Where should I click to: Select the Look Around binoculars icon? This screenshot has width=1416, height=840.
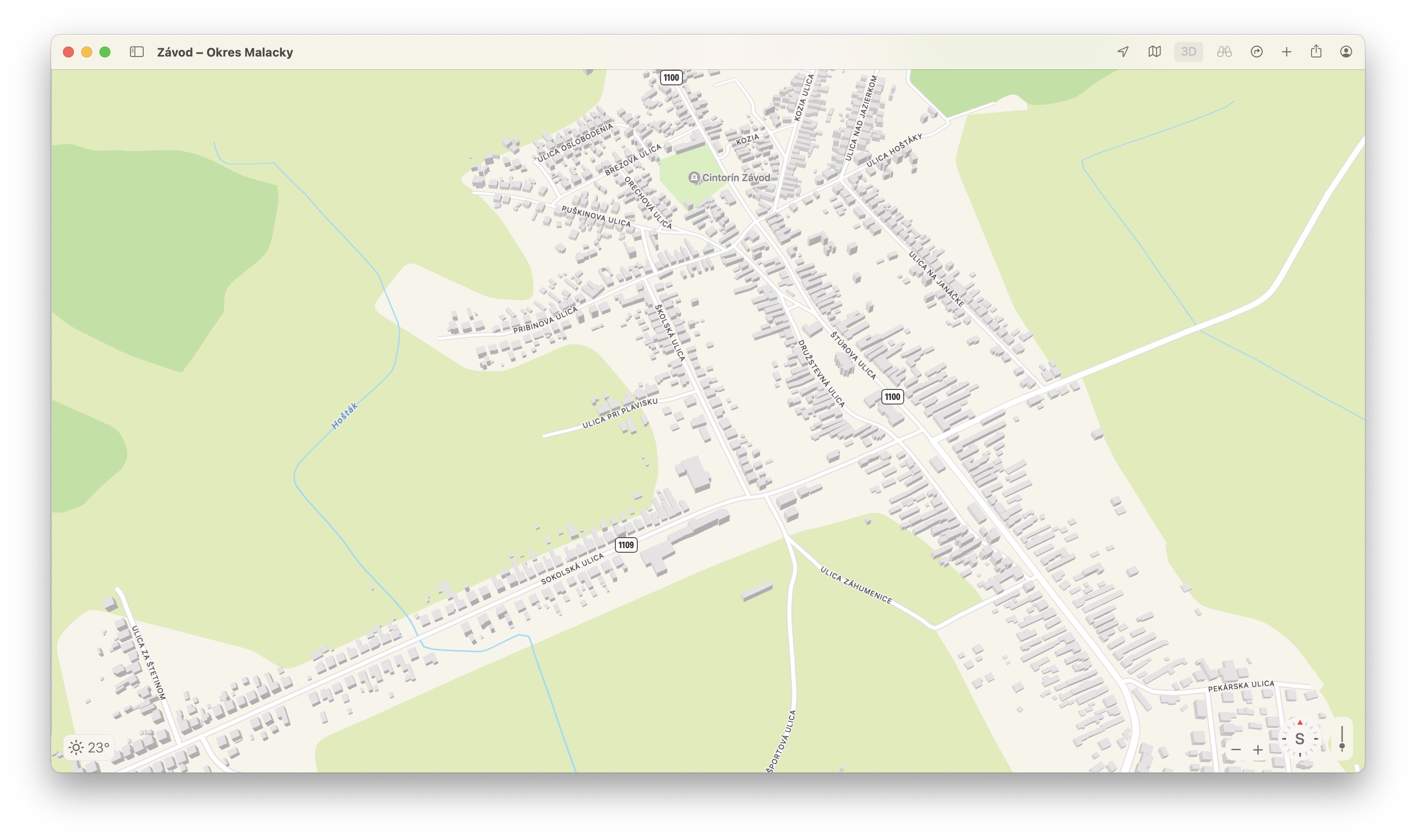click(1223, 52)
